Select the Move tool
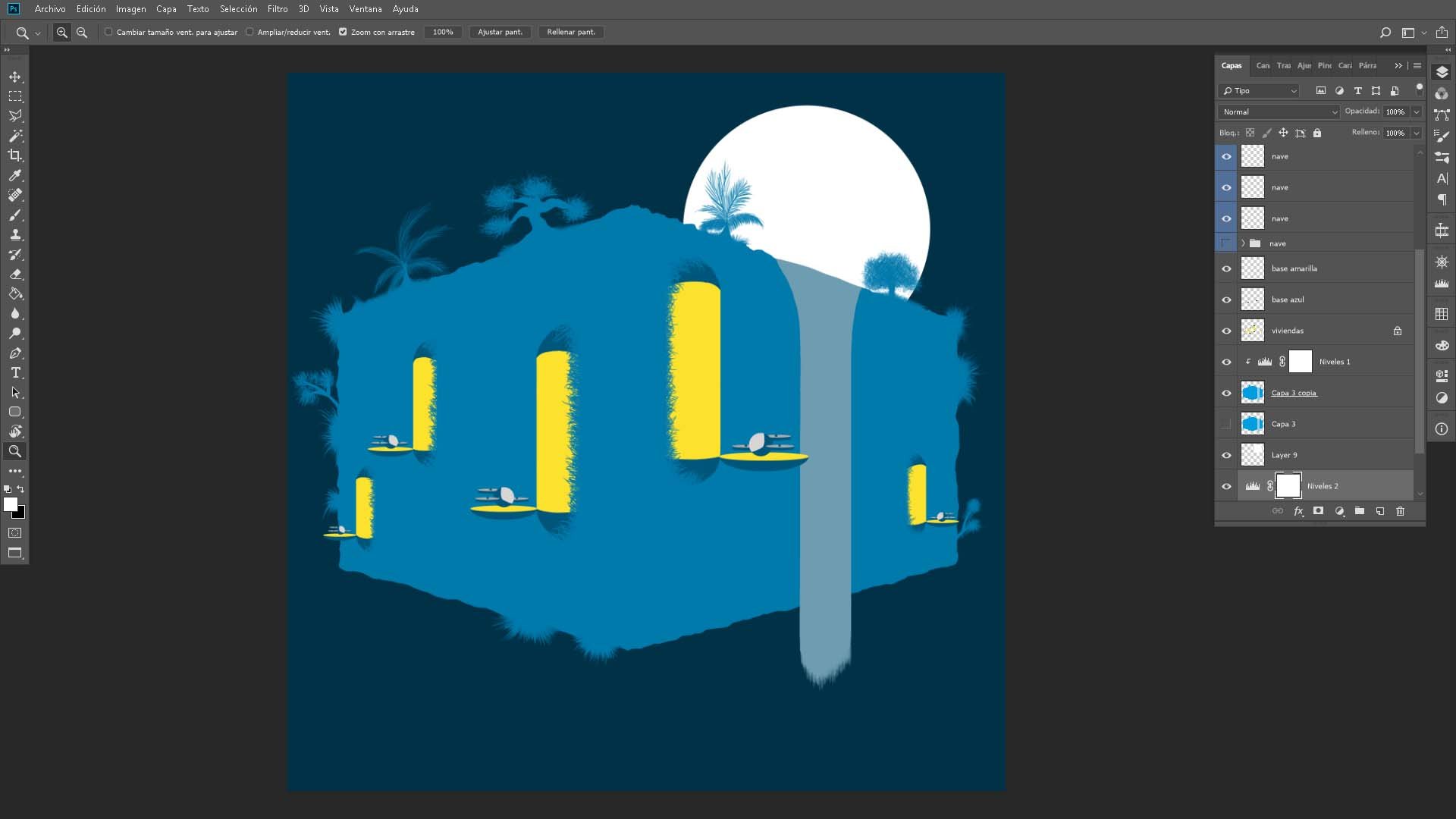 (x=15, y=77)
